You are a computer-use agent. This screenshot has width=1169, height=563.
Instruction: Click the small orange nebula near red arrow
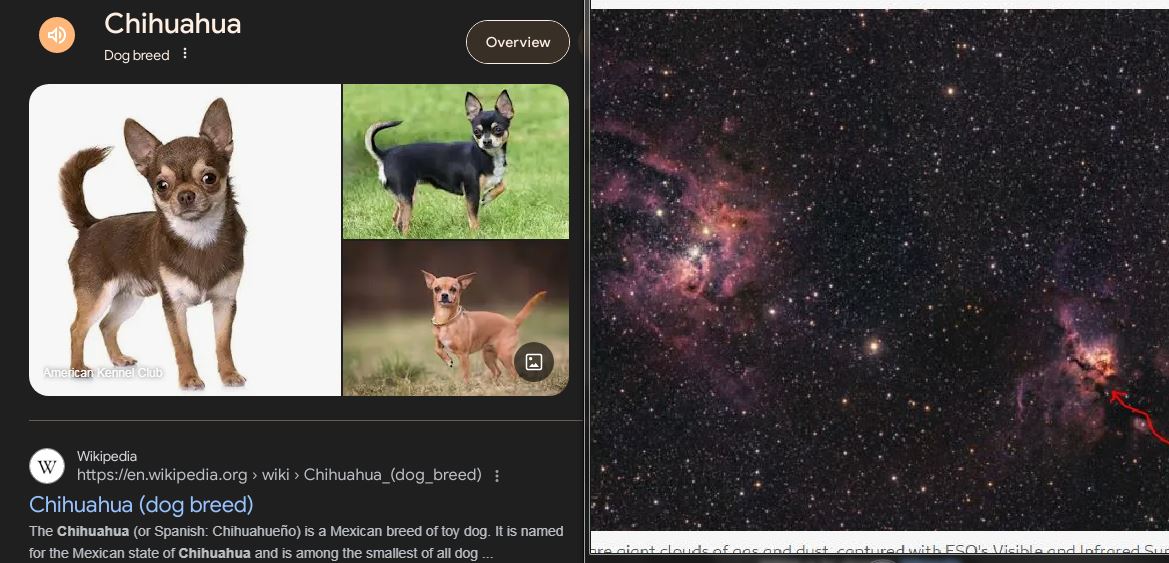(x=1093, y=358)
